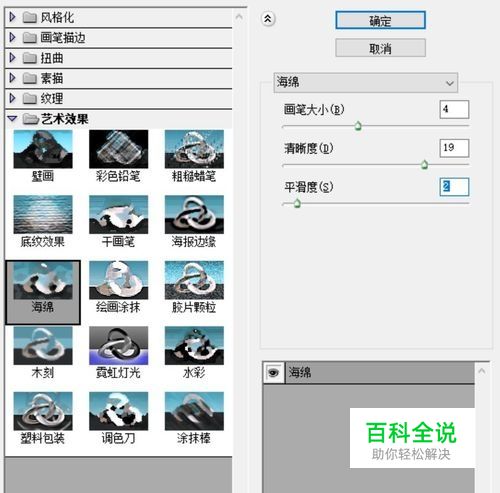Screen dimensions: 500x493
Task: Expand the 风格化 filter folder
Action: point(12,17)
